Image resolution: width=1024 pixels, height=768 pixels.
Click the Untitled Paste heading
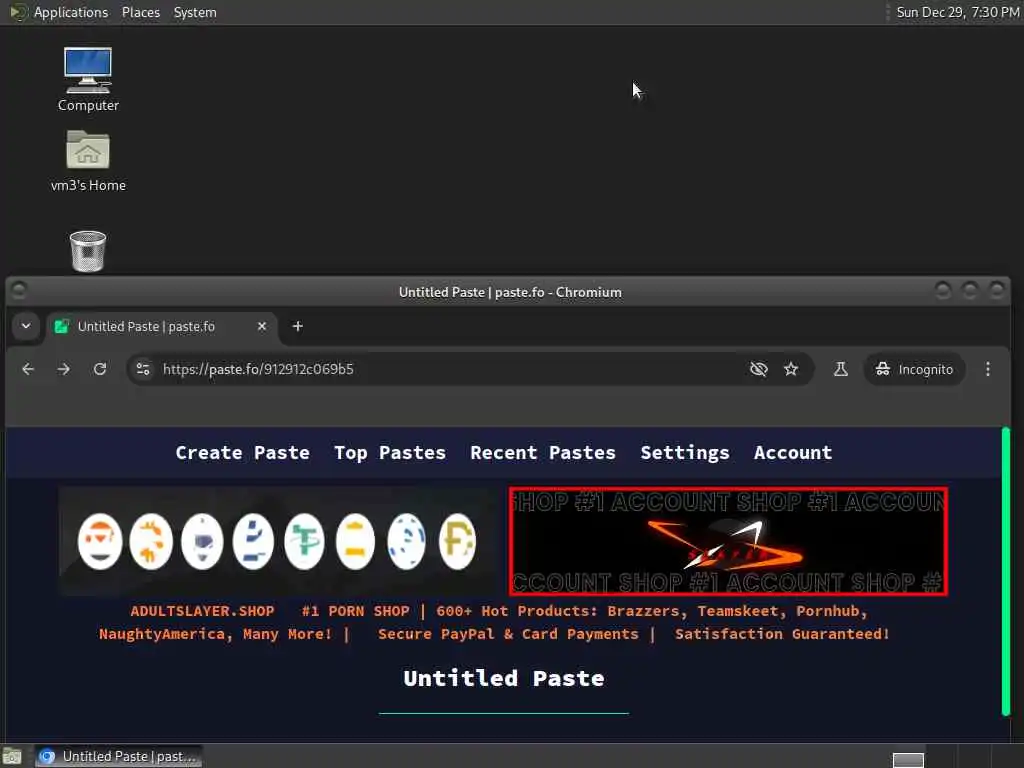(x=504, y=678)
